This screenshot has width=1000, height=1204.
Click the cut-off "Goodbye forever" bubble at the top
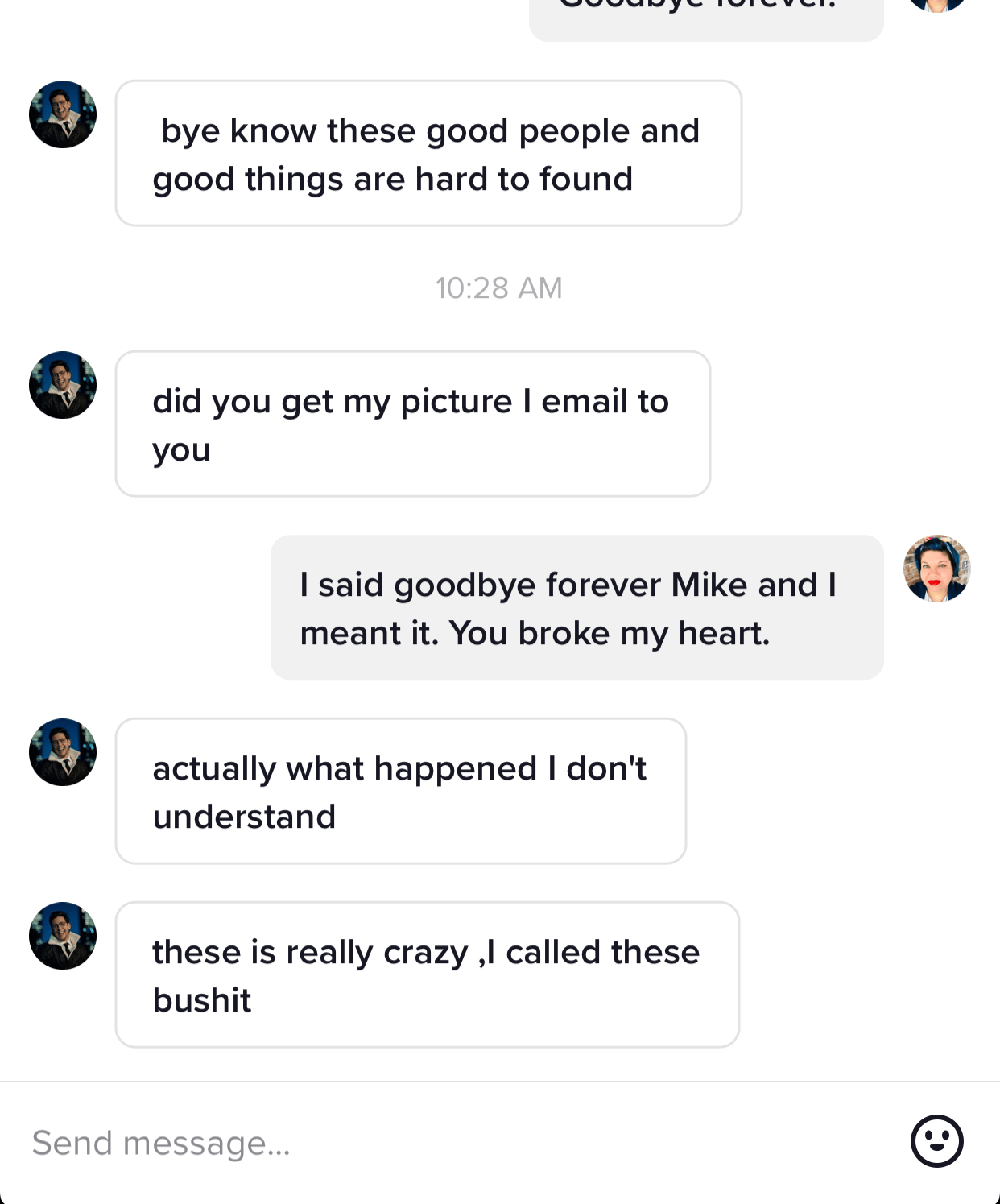tap(705, 14)
